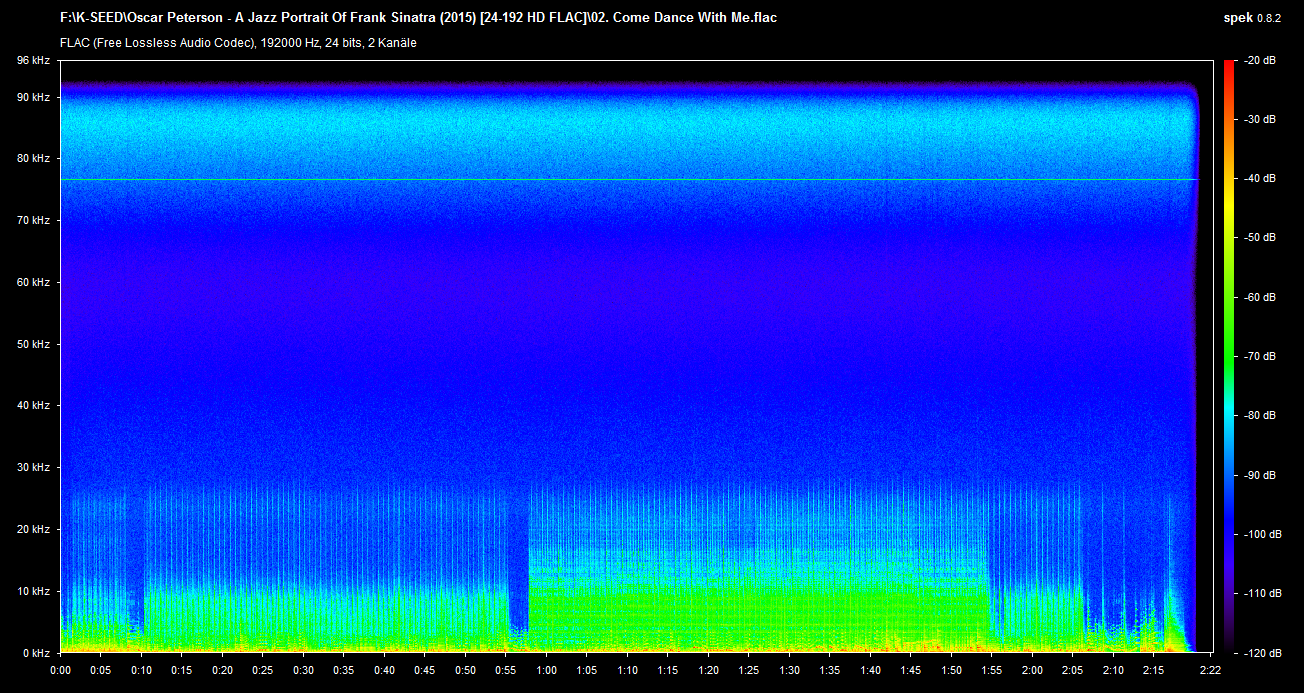Click the dark gap near 0:57 in the spectrogram
The image size is (1304, 693).
518,560
